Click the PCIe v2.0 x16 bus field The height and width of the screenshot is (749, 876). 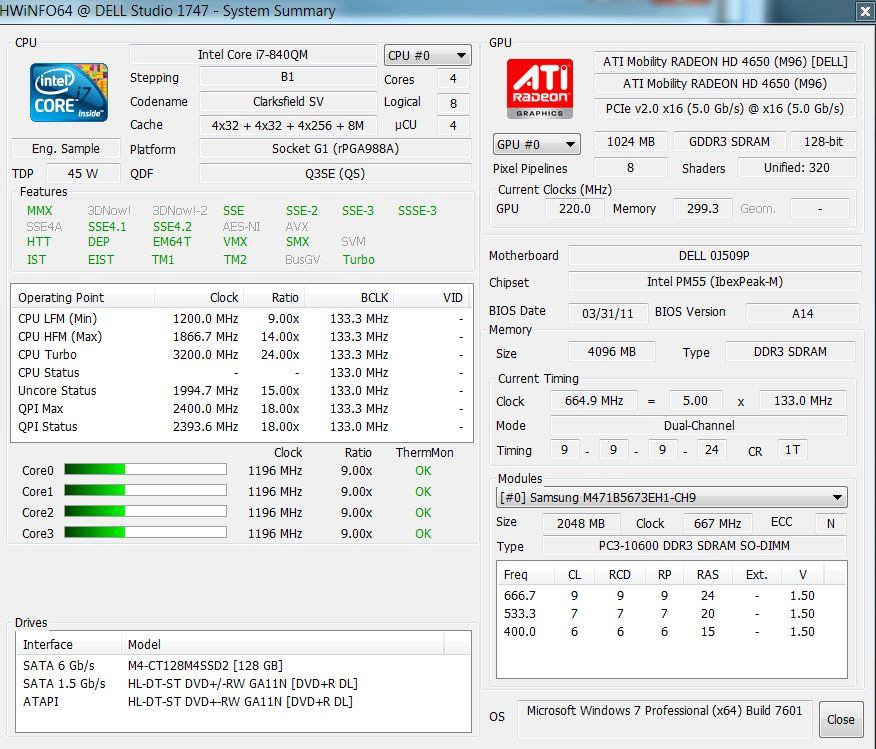click(x=725, y=108)
